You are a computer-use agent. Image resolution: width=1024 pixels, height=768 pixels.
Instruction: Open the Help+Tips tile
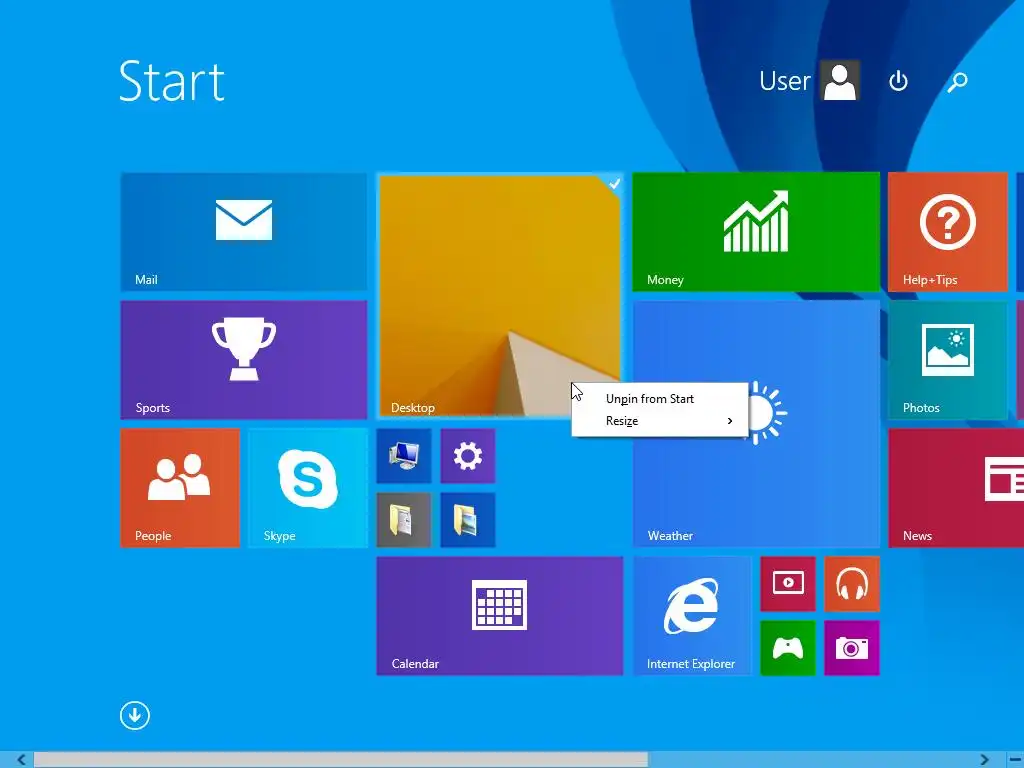[948, 231]
